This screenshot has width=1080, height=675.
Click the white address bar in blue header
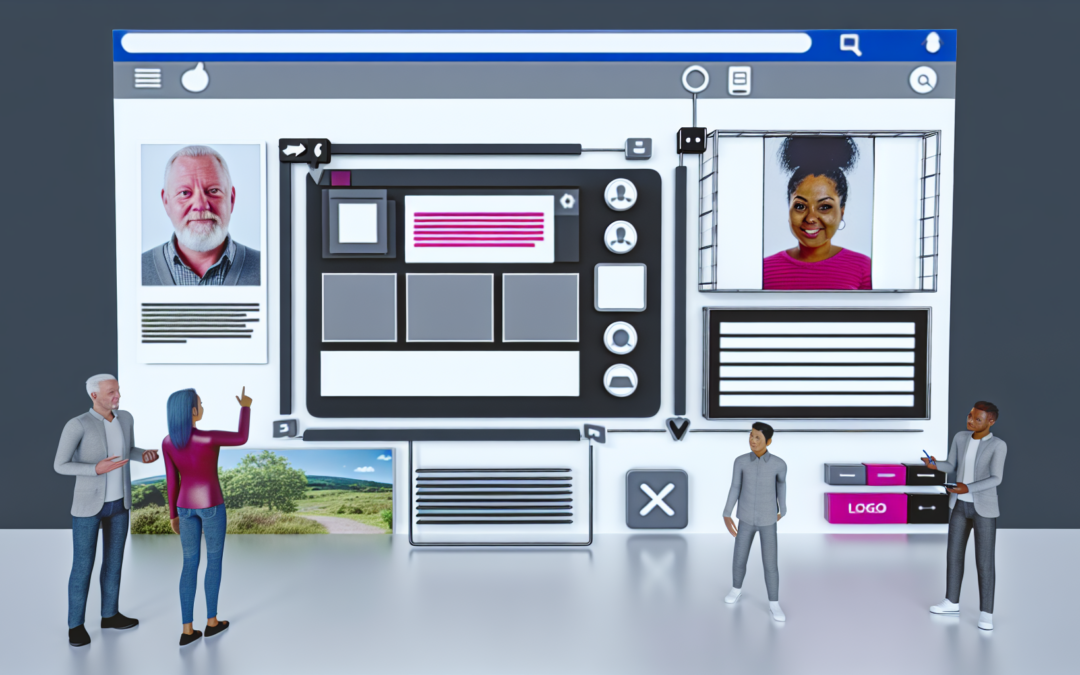466,43
